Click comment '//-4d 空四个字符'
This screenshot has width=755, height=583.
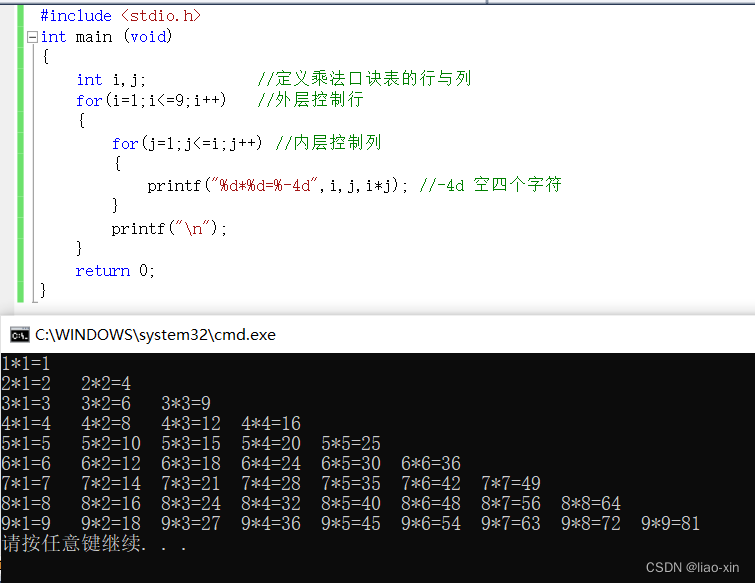coord(490,184)
